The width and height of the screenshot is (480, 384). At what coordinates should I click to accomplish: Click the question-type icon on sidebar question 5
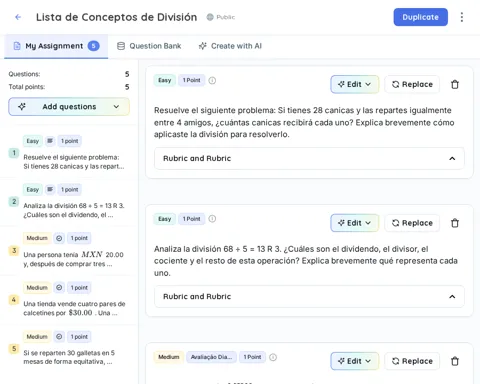[59, 337]
